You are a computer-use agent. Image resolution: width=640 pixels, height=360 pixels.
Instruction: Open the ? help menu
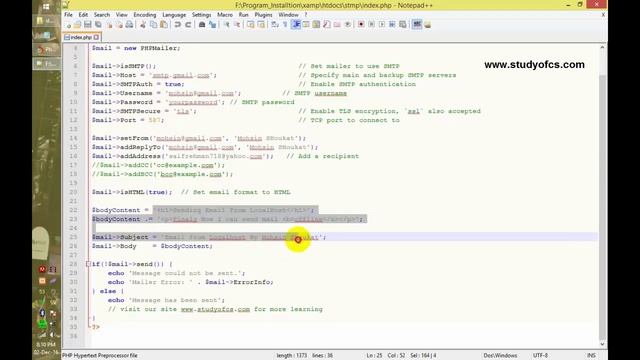[x=306, y=15]
